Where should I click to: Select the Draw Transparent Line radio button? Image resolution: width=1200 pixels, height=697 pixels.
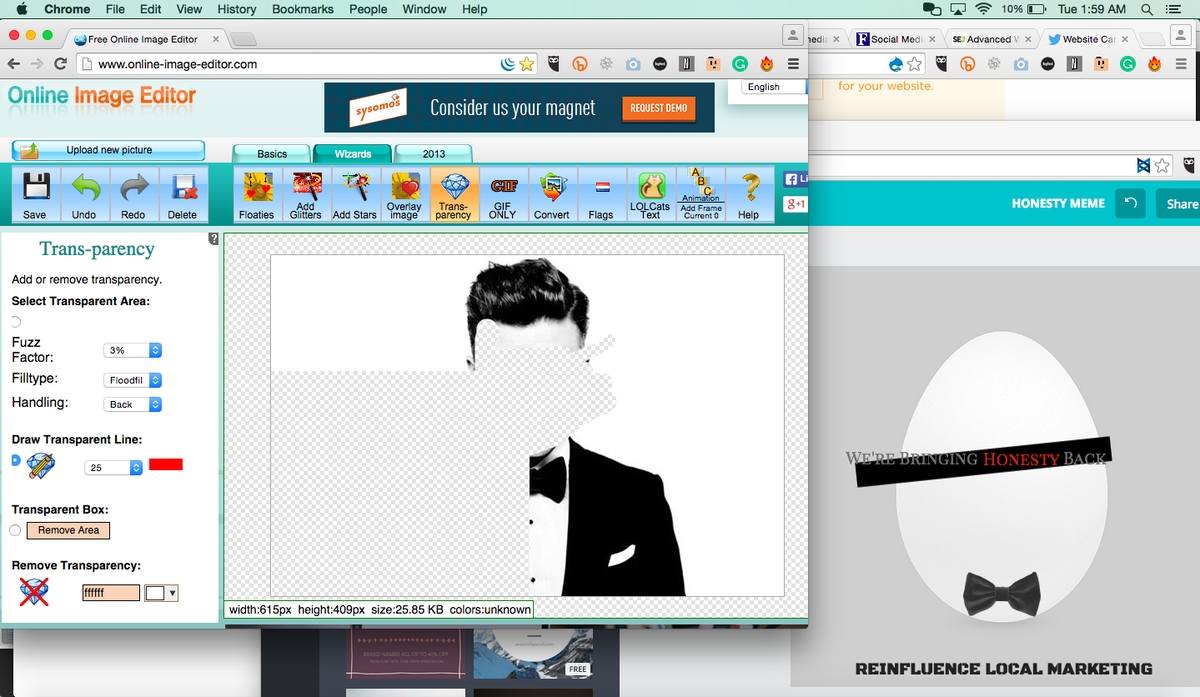coord(15,461)
